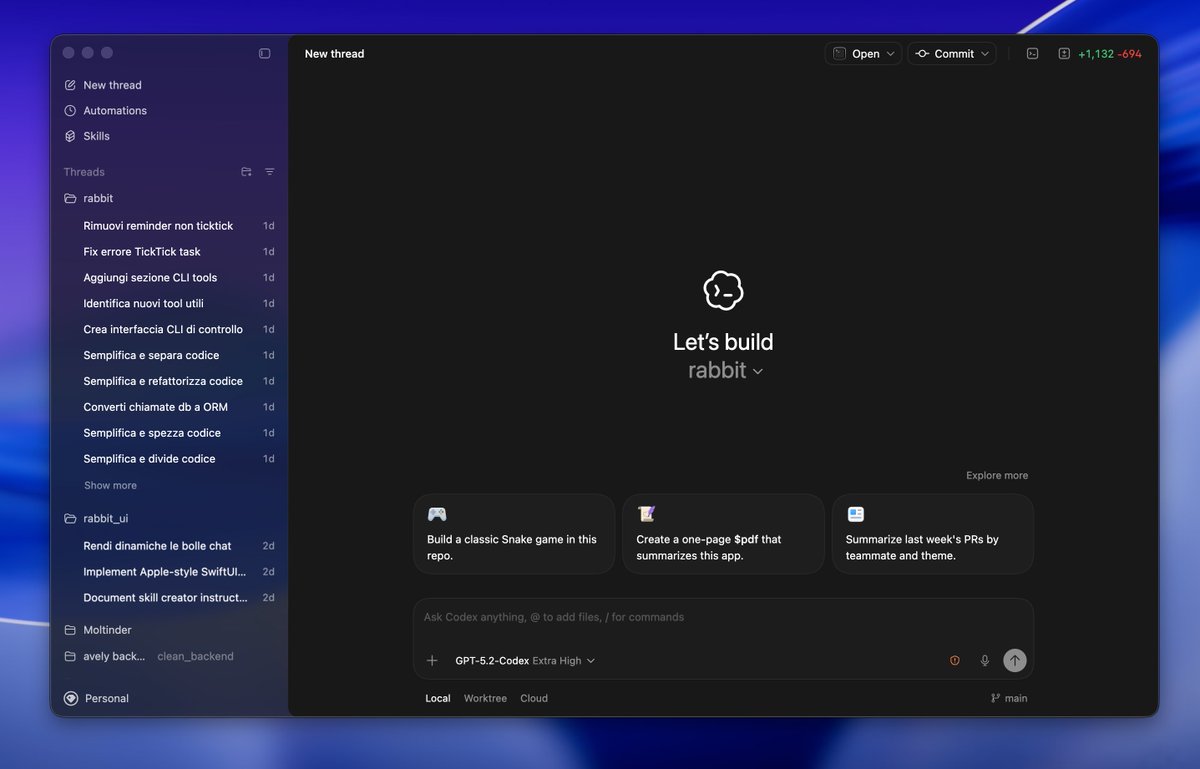The height and width of the screenshot is (769, 1200).
Task: Switch to the Cloud tab
Action: [533, 698]
